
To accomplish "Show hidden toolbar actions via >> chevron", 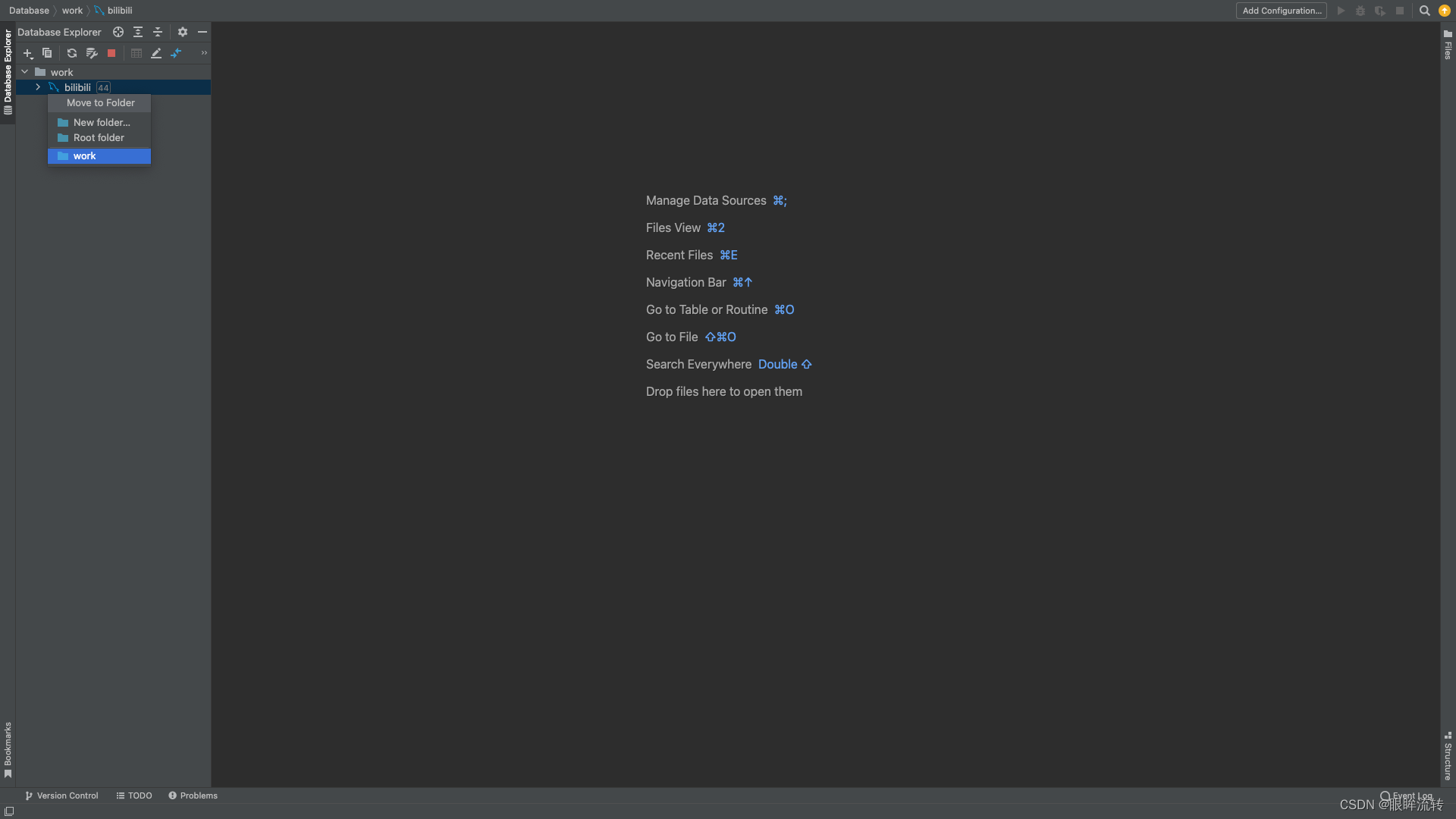I will tap(204, 53).
